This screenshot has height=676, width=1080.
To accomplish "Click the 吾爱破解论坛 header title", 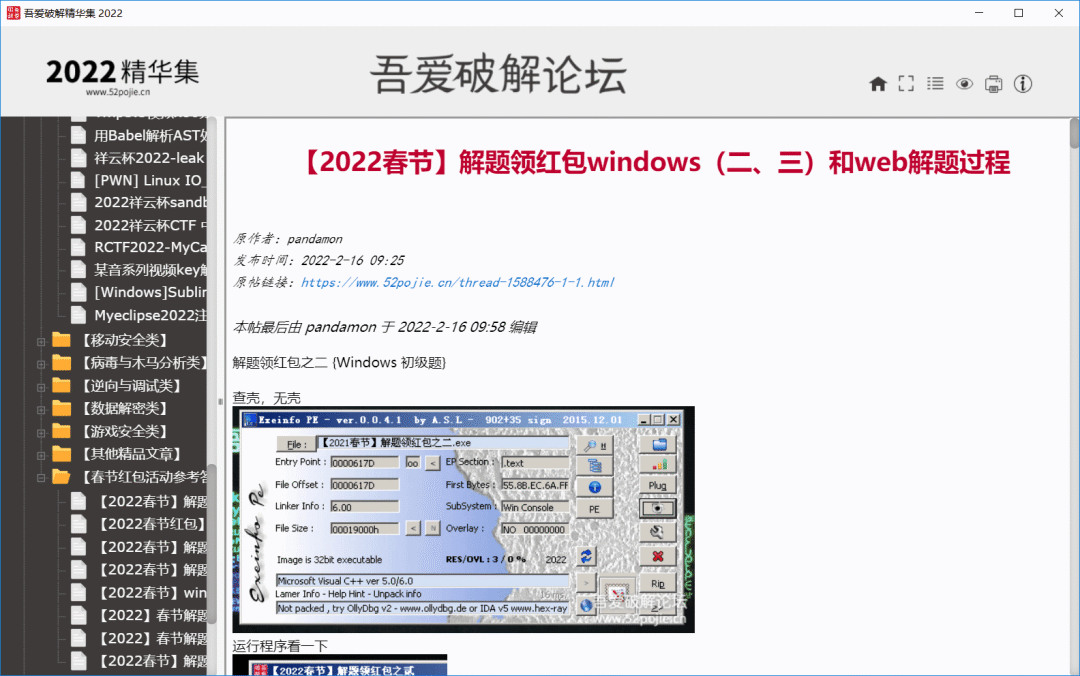I will [498, 74].
